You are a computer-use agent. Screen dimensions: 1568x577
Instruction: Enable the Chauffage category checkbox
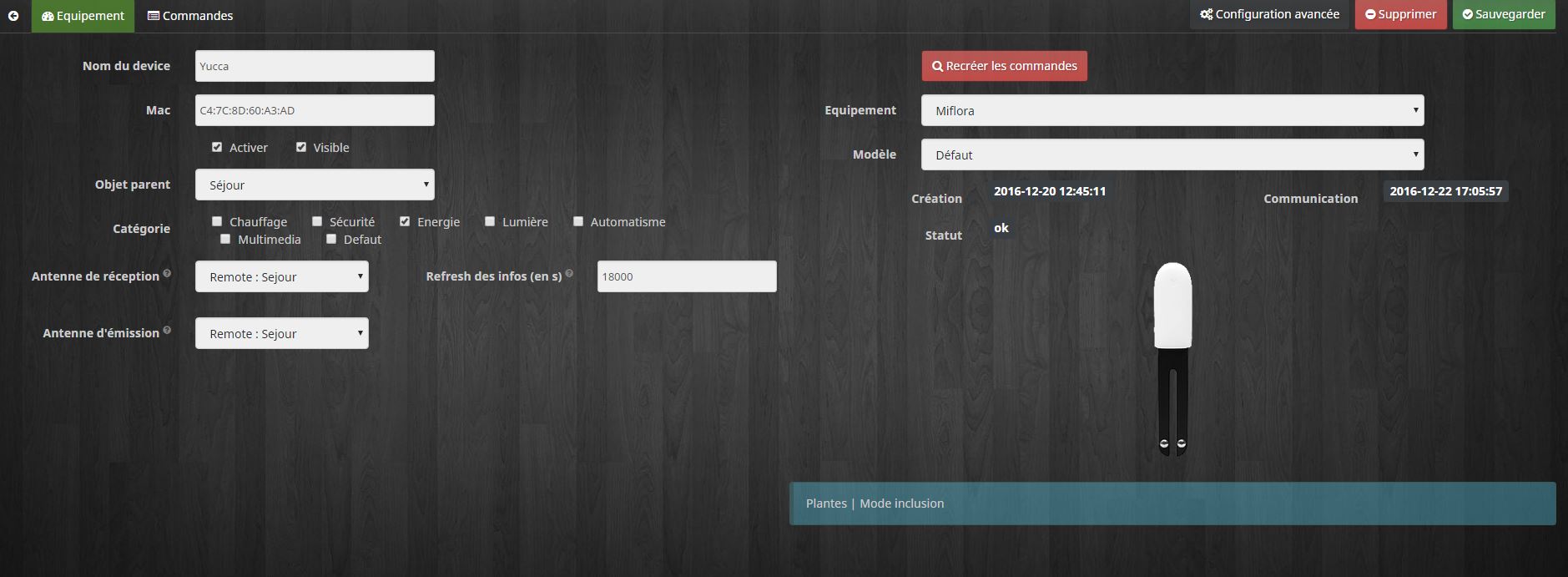coord(217,221)
